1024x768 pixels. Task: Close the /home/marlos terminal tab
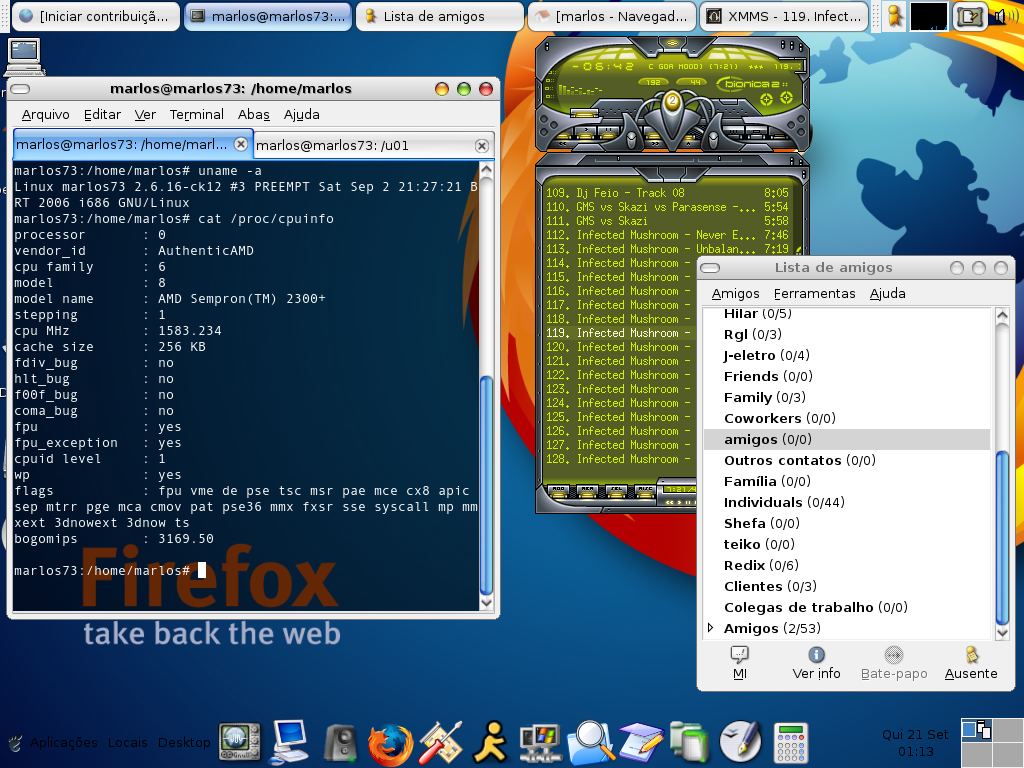coord(241,144)
